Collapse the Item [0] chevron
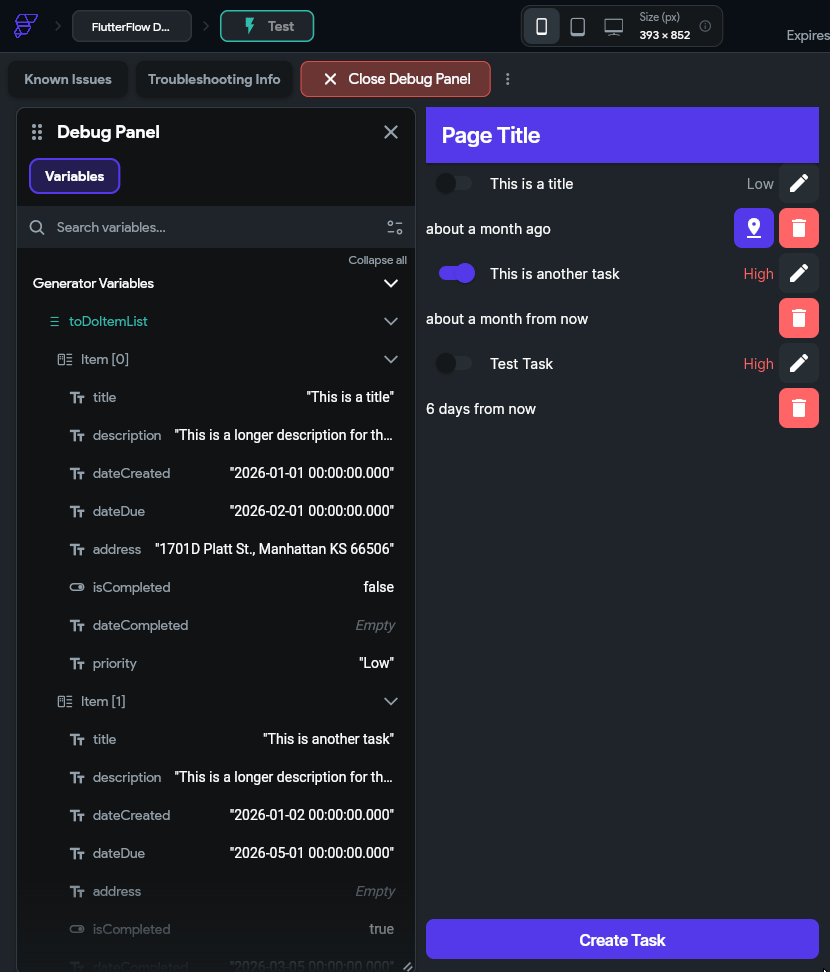The width and height of the screenshot is (830, 972). click(391, 360)
